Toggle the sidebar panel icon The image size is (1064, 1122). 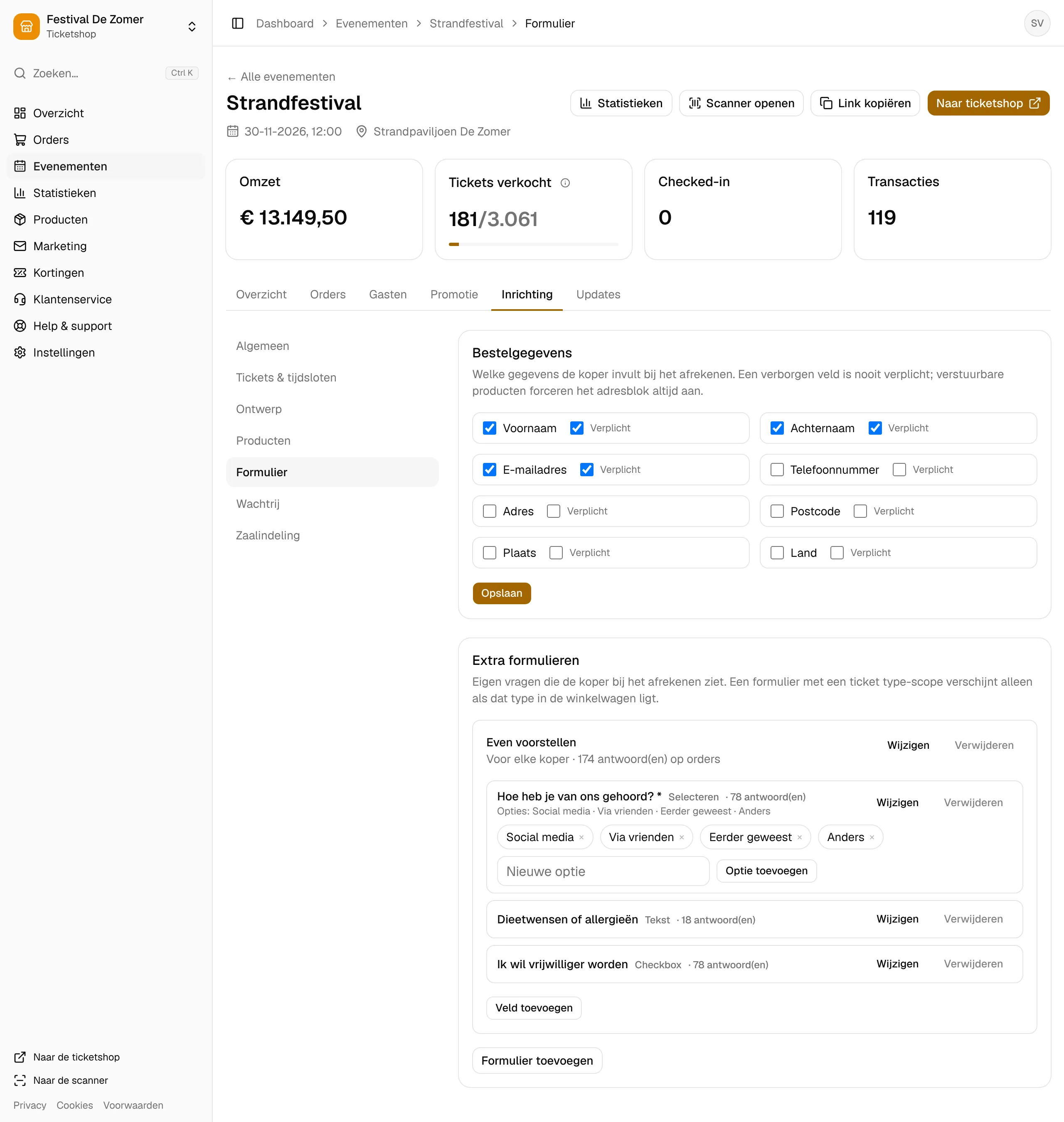click(238, 23)
